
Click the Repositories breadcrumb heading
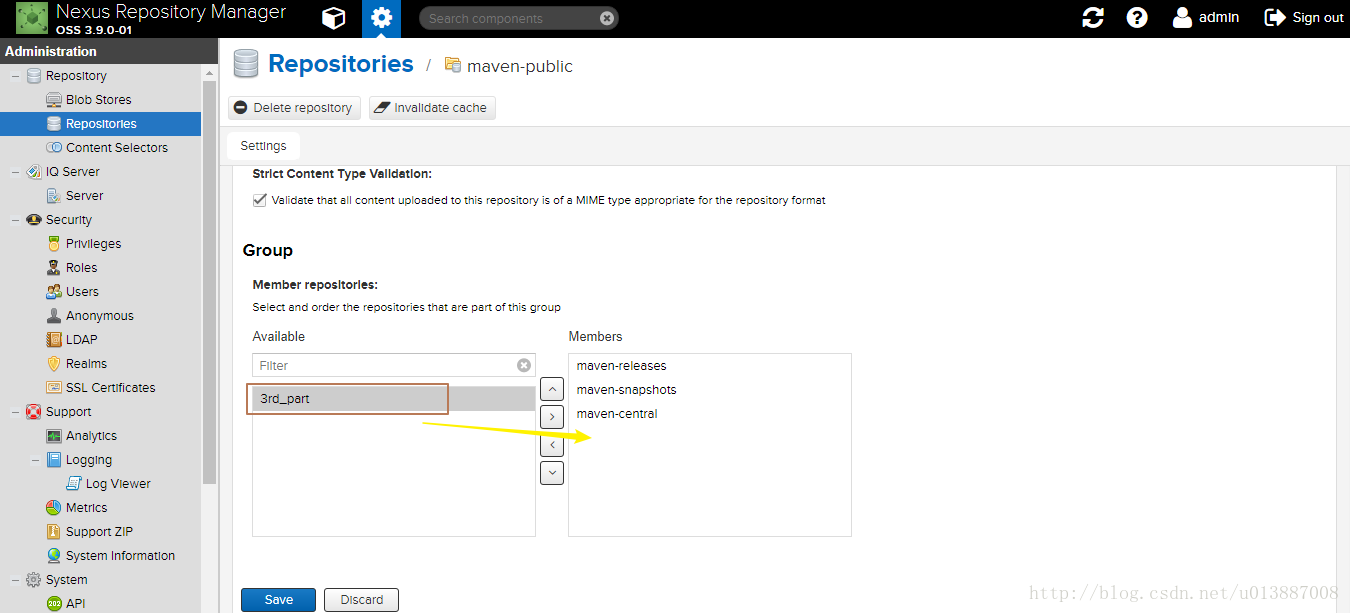tap(341, 64)
